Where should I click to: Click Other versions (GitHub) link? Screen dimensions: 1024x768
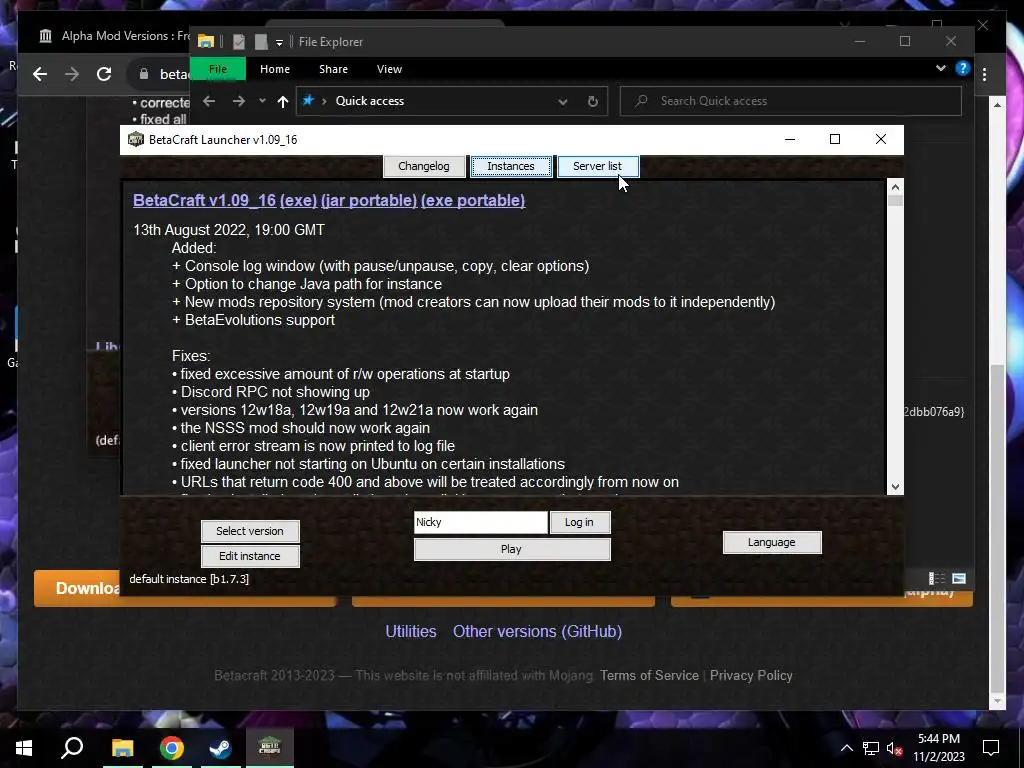click(537, 632)
